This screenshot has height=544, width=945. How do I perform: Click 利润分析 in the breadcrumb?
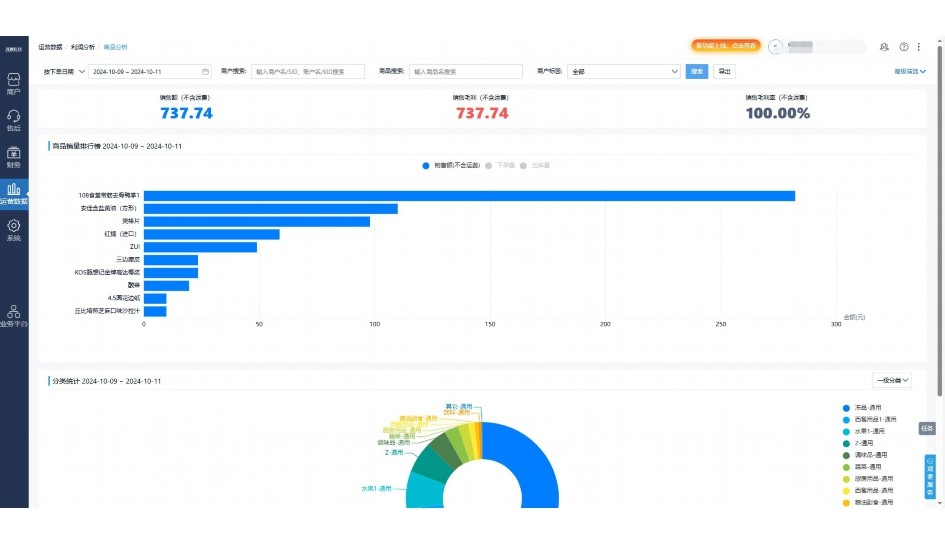[x=83, y=47]
